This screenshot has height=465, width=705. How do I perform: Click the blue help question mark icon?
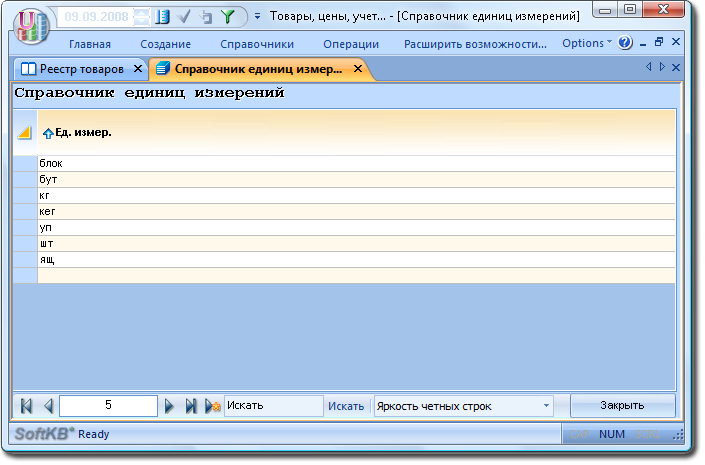tap(625, 43)
